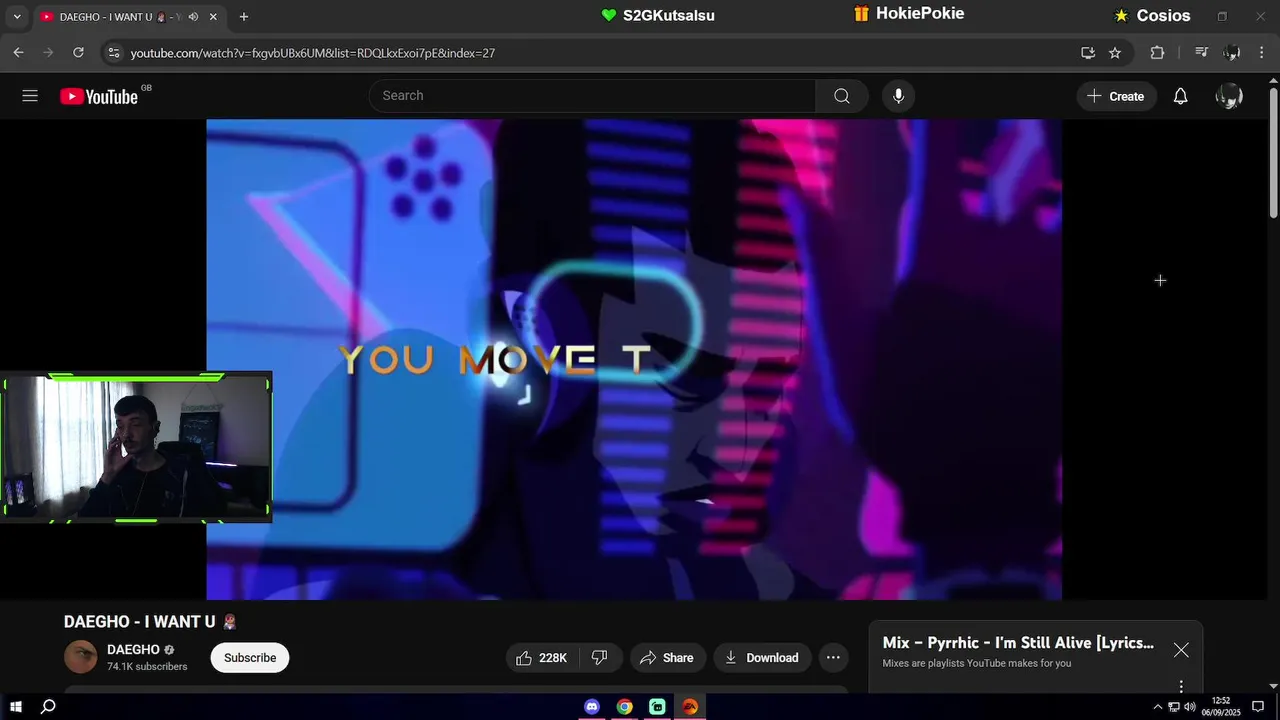Image resolution: width=1280 pixels, height=720 pixels.
Task: Show hidden system tray icons
Action: (x=1158, y=707)
